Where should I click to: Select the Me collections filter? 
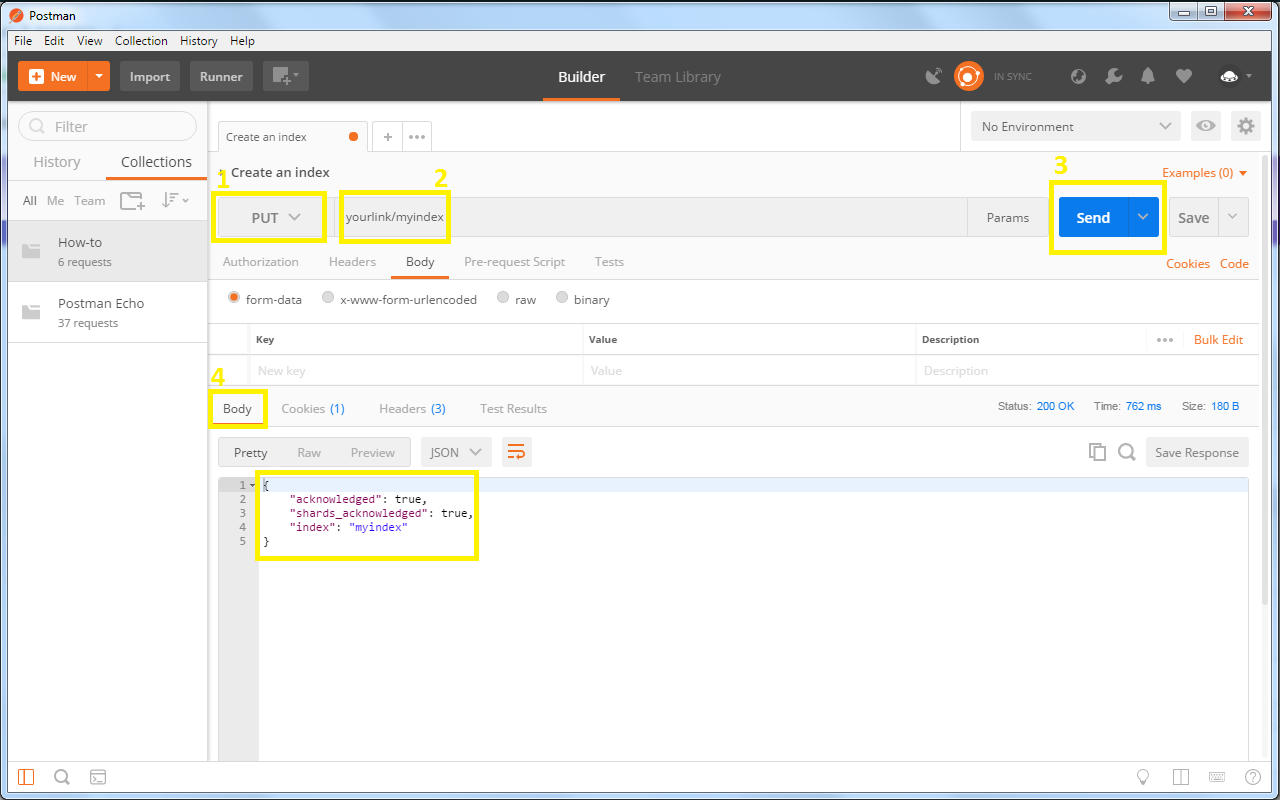pos(55,201)
